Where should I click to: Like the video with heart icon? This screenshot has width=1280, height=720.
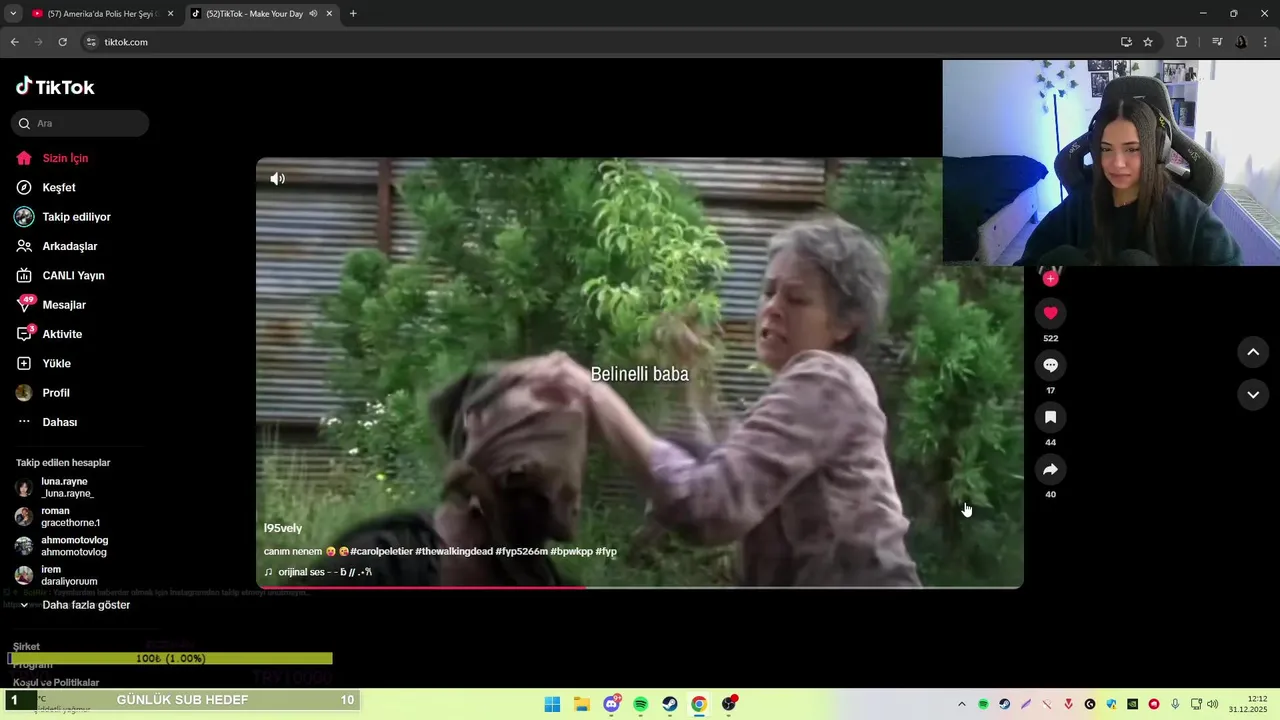click(x=1050, y=313)
